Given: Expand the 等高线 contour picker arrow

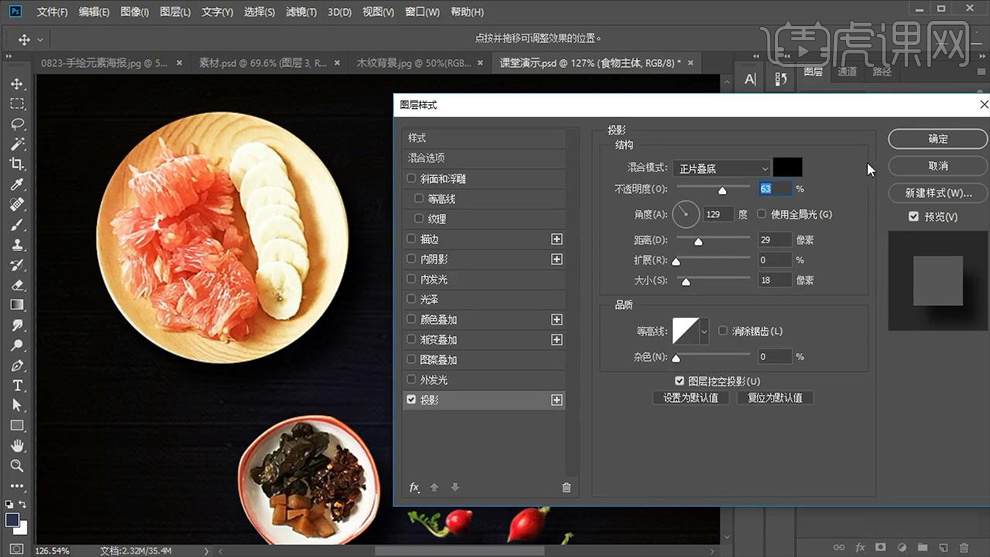Looking at the screenshot, I should click(x=705, y=331).
